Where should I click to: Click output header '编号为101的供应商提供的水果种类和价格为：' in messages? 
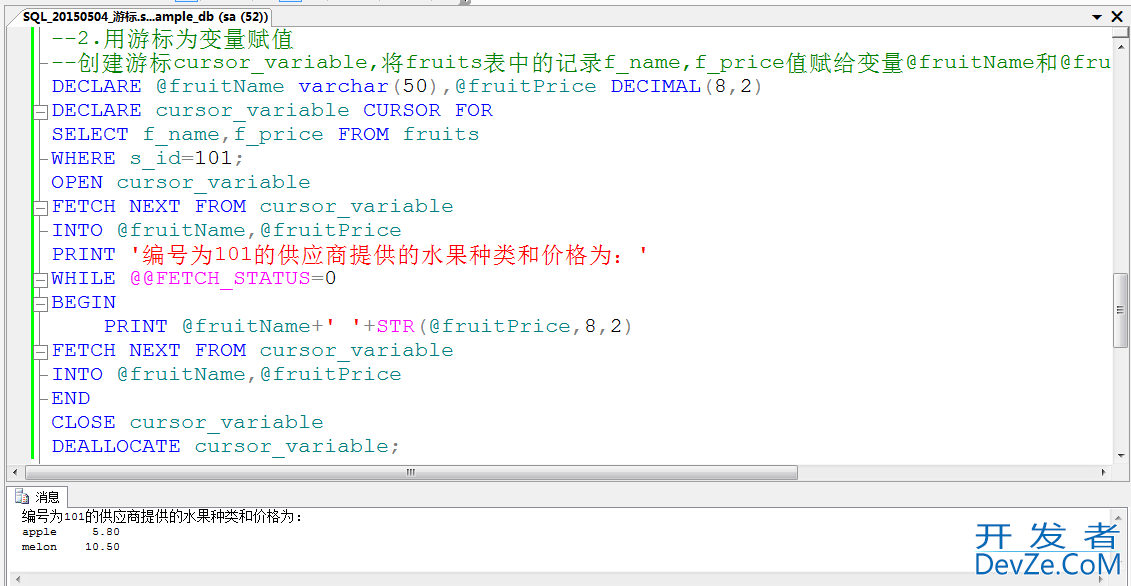(164, 517)
